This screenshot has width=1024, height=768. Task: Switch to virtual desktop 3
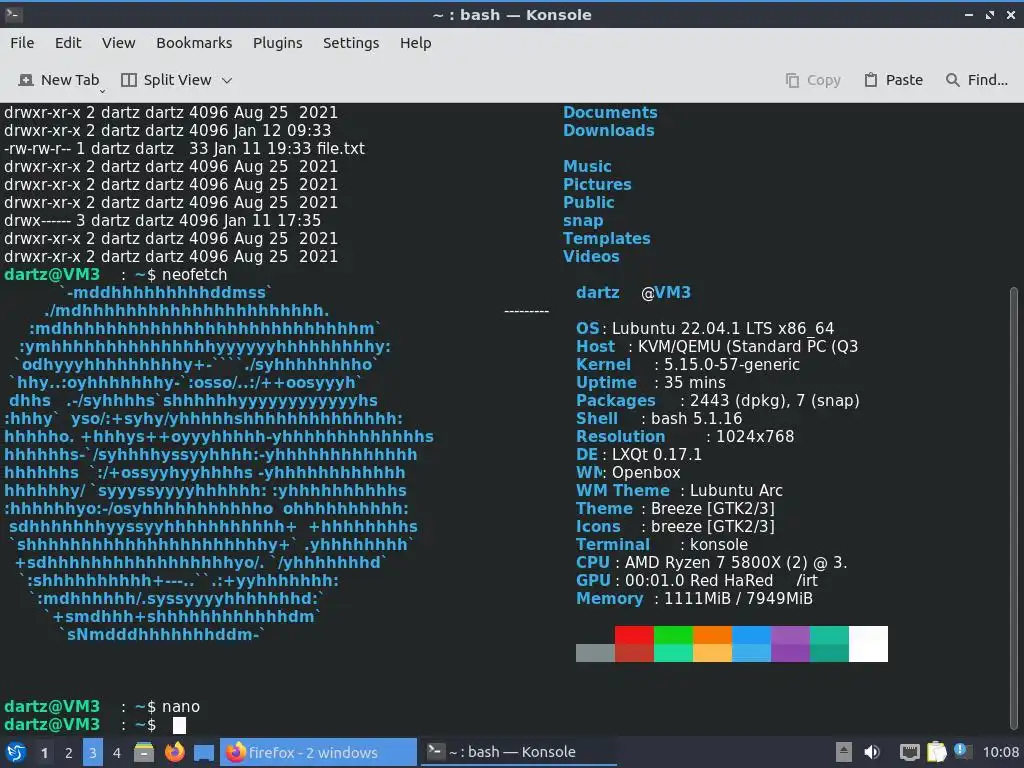(x=93, y=753)
